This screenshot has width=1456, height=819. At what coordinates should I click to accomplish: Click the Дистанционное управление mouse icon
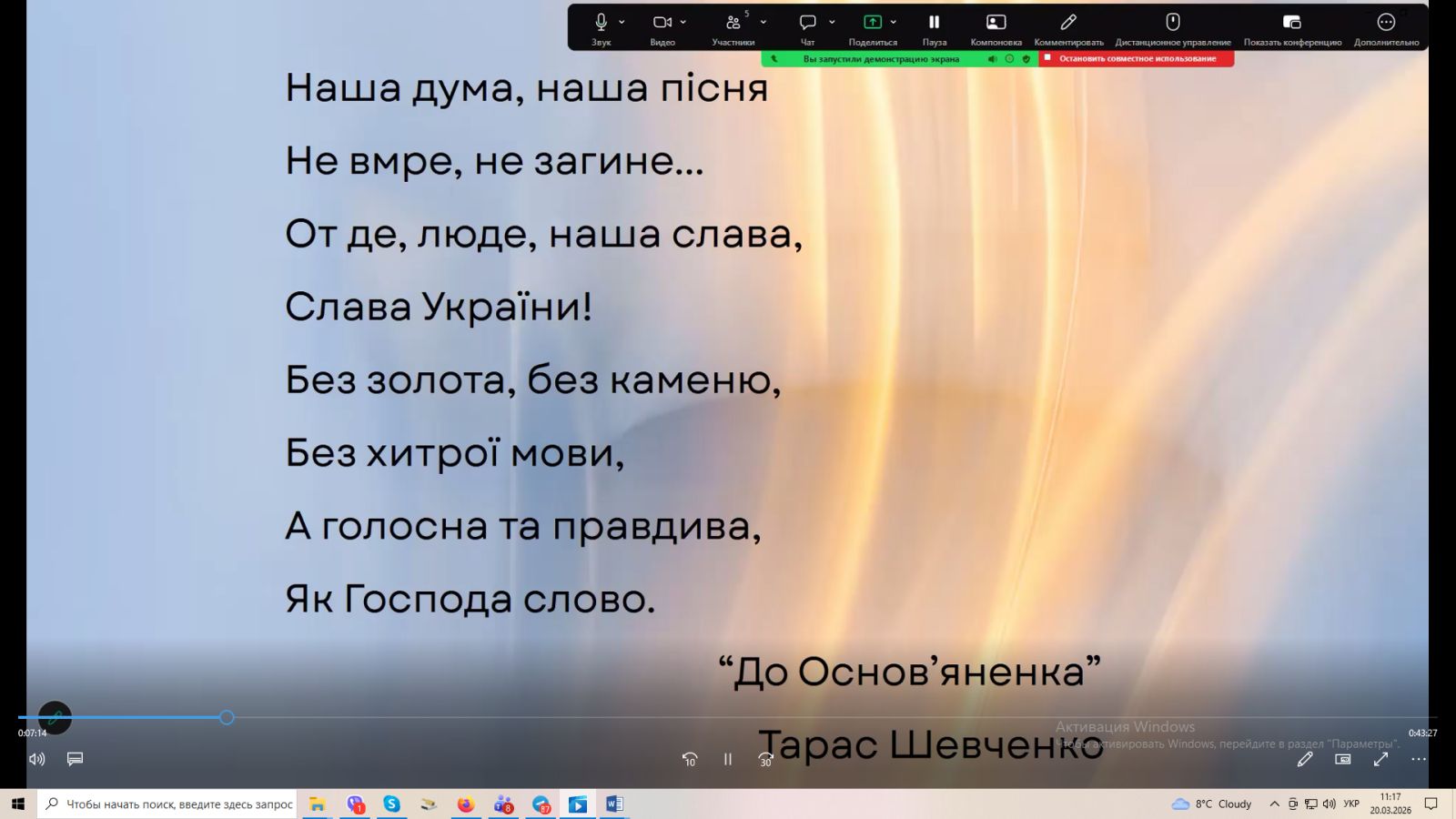point(1172,23)
